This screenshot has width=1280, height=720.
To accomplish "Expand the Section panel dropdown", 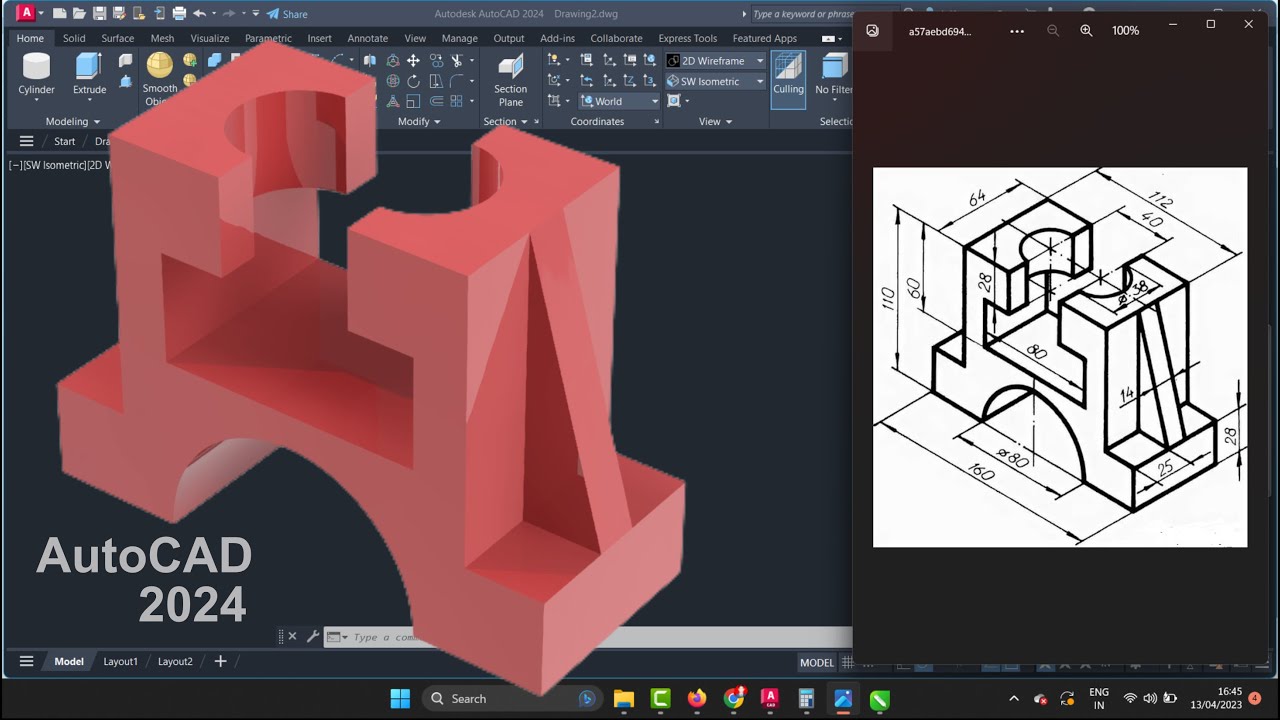I will [x=506, y=121].
